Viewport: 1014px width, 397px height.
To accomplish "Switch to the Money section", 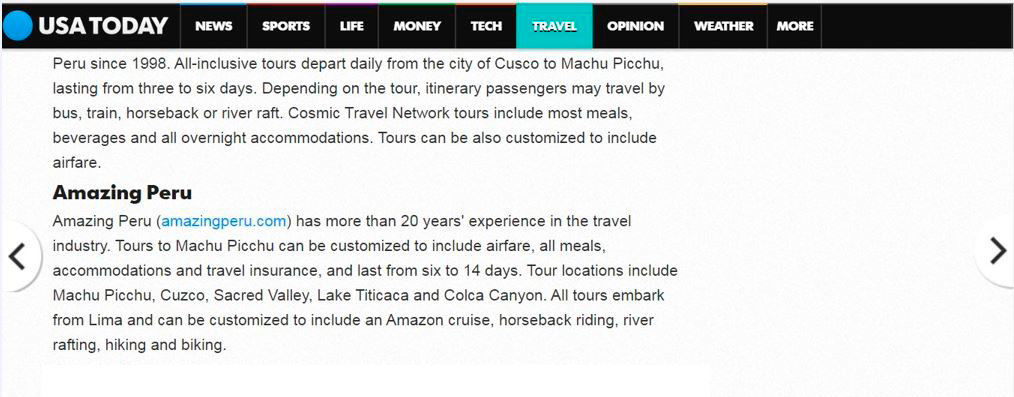I will pos(417,27).
